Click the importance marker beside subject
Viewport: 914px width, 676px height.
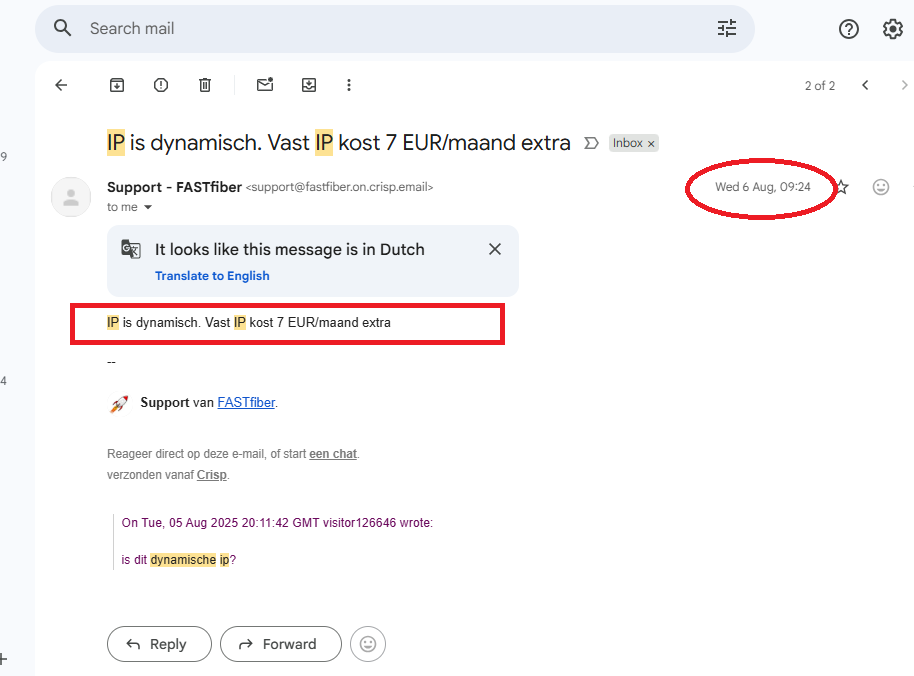point(591,143)
